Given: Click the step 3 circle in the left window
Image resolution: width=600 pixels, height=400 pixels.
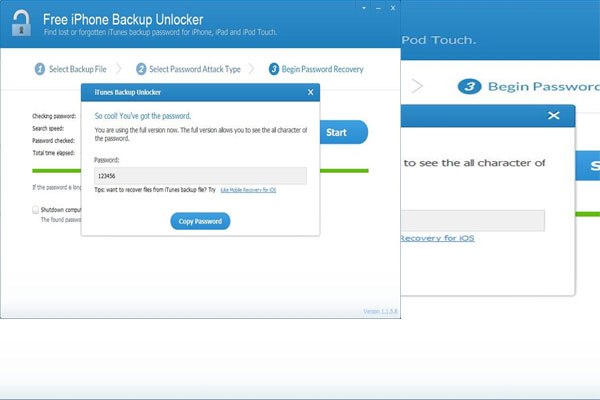Looking at the screenshot, I should point(273,69).
